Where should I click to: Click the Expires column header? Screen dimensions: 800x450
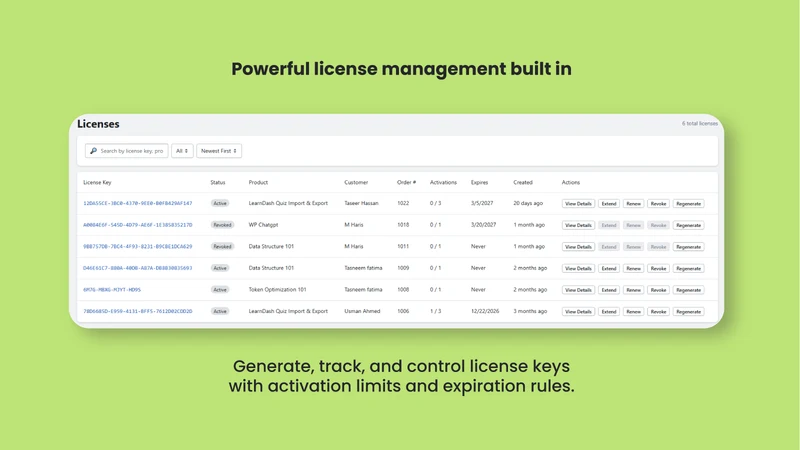(x=480, y=182)
